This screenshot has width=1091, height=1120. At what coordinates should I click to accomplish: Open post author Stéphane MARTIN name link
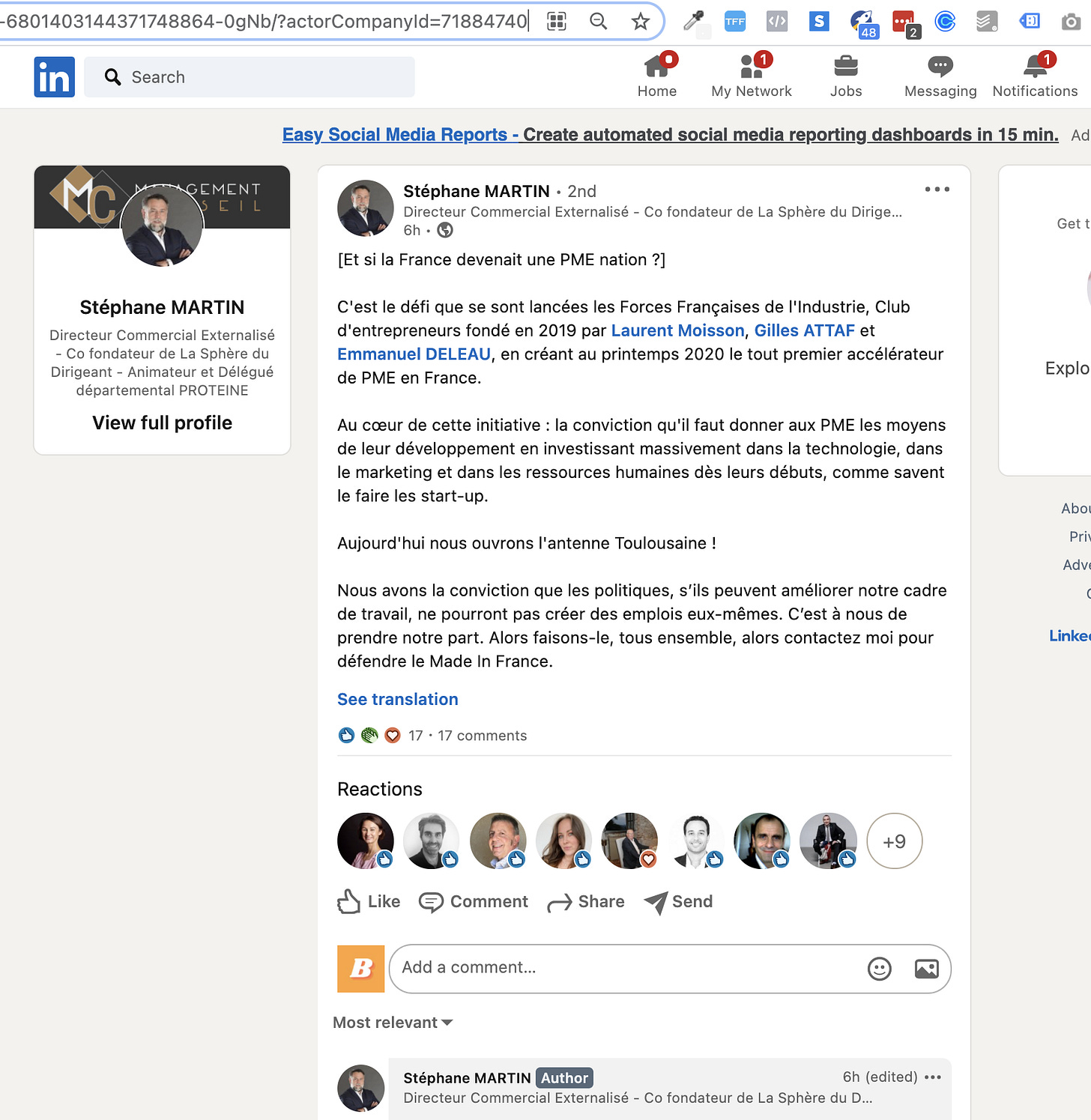[x=477, y=191]
